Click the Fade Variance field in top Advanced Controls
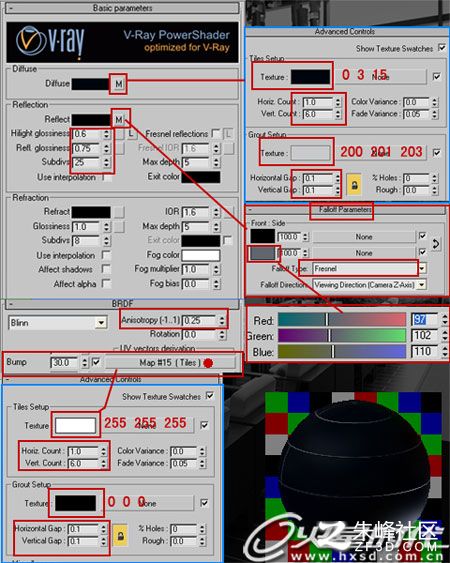This screenshot has height=563, width=450. point(417,114)
